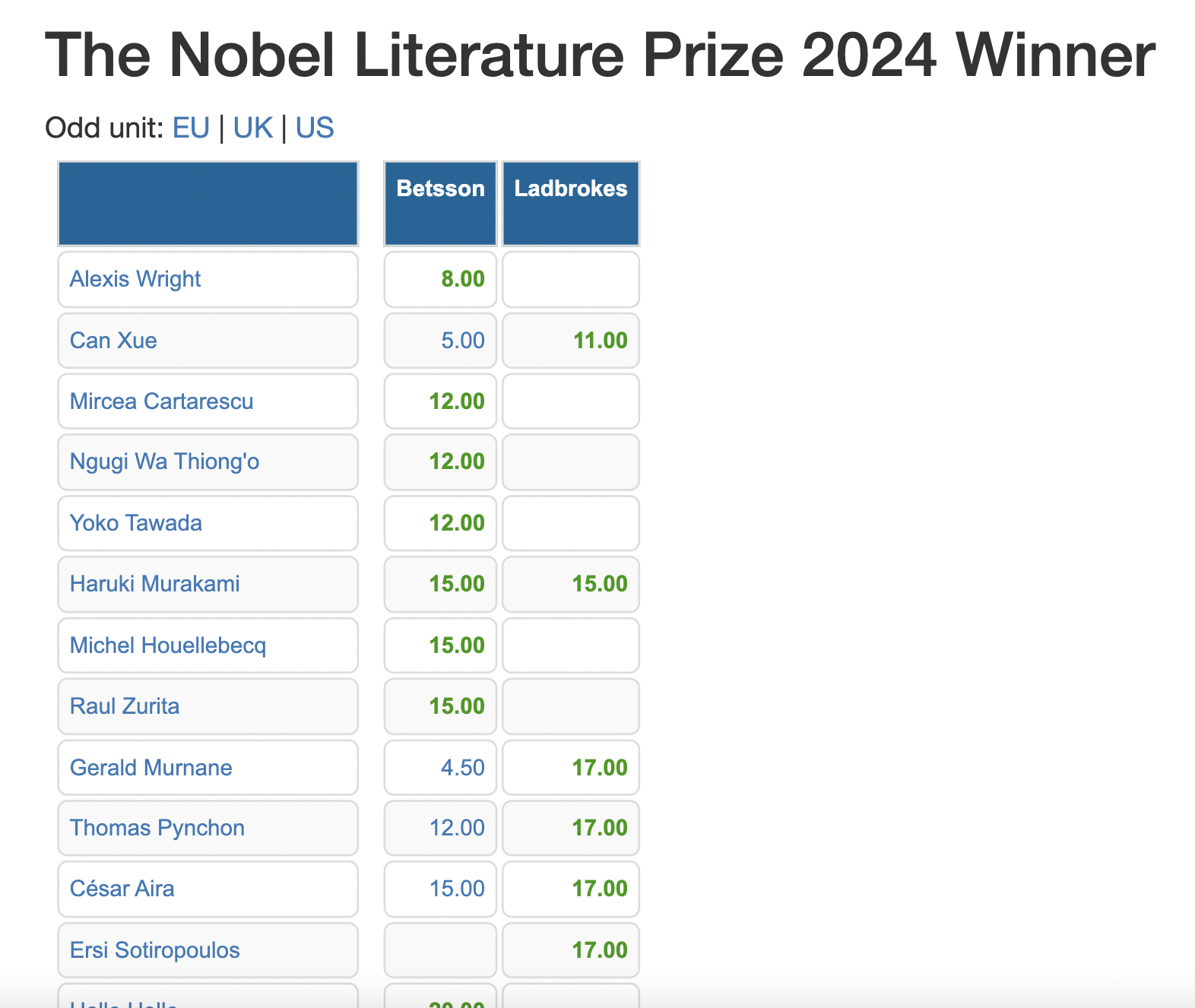Screen dimensions: 1195x1008
Task: Switch odds unit to US
Action: [315, 128]
